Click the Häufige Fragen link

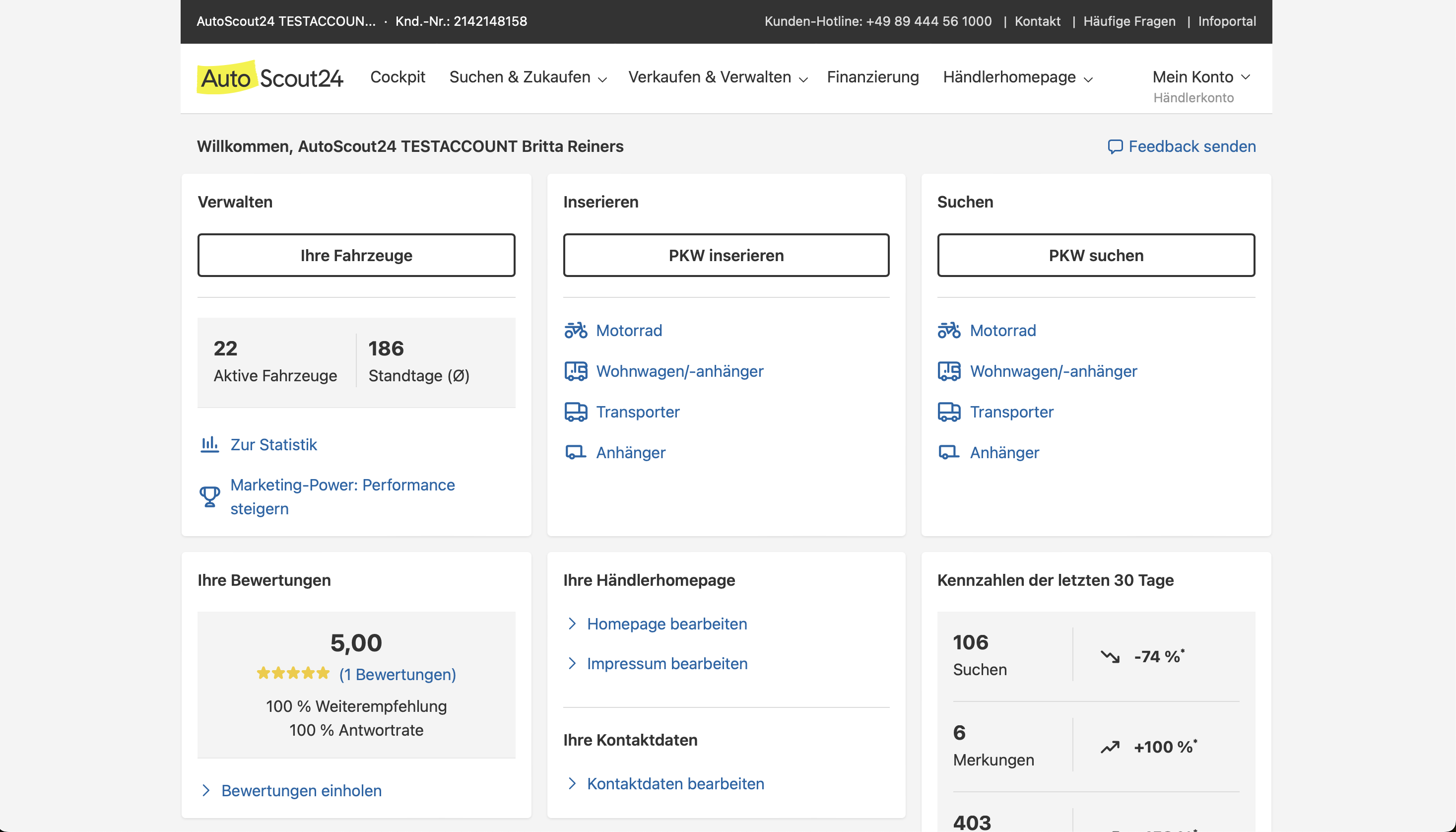pyautogui.click(x=1128, y=21)
